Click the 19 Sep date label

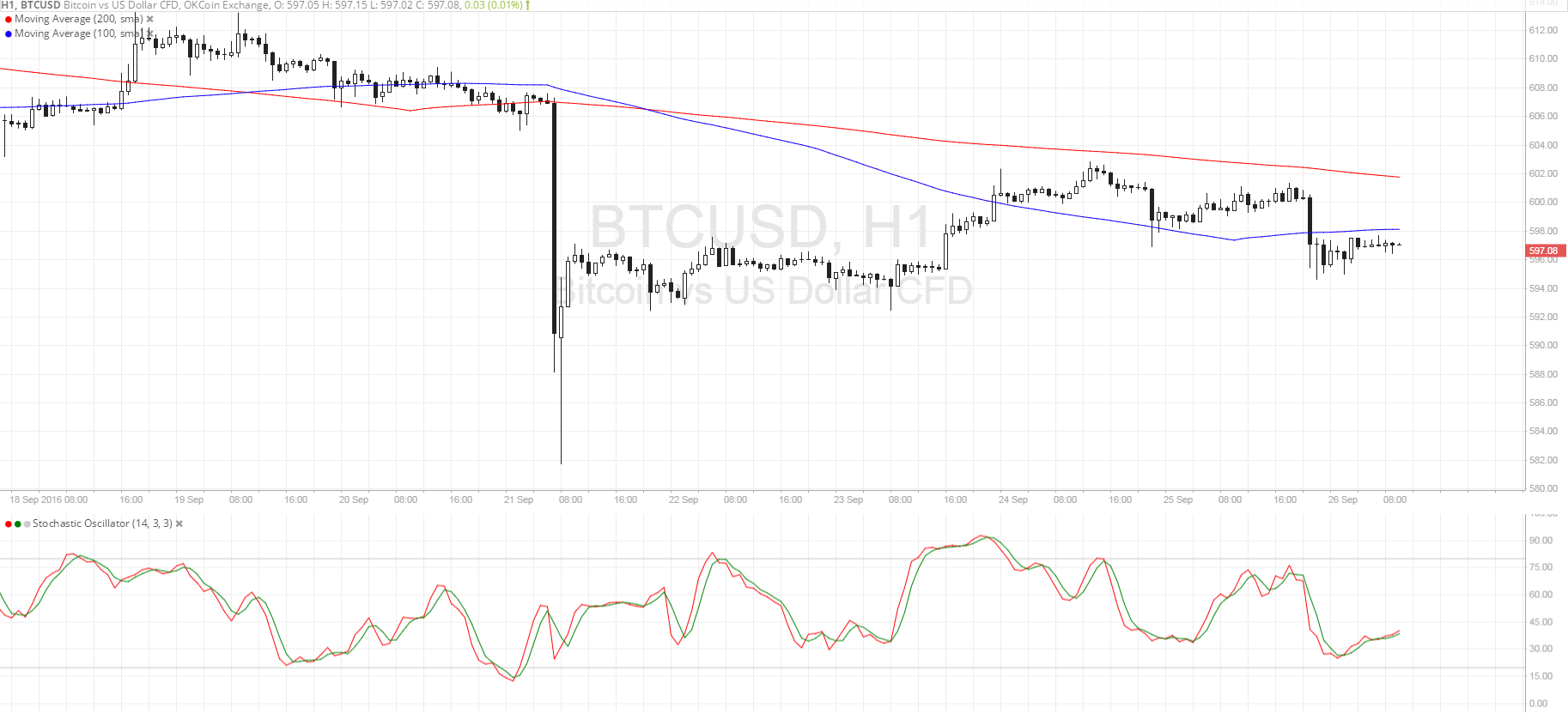click(189, 499)
